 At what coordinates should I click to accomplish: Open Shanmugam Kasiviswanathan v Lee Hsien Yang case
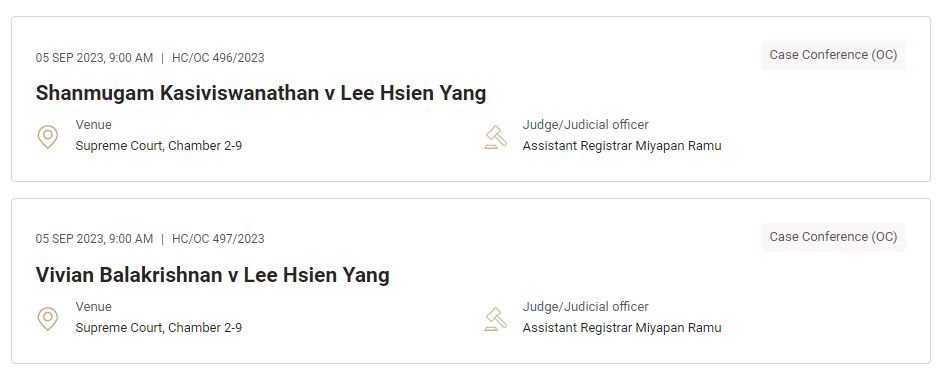pyautogui.click(x=261, y=93)
